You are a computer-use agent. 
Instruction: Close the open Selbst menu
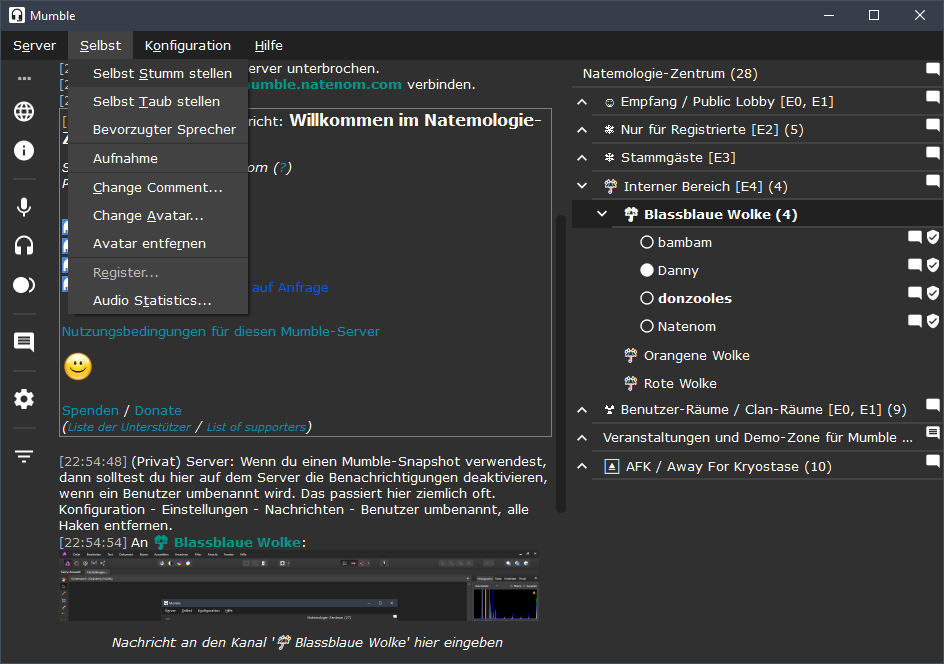tap(101, 46)
